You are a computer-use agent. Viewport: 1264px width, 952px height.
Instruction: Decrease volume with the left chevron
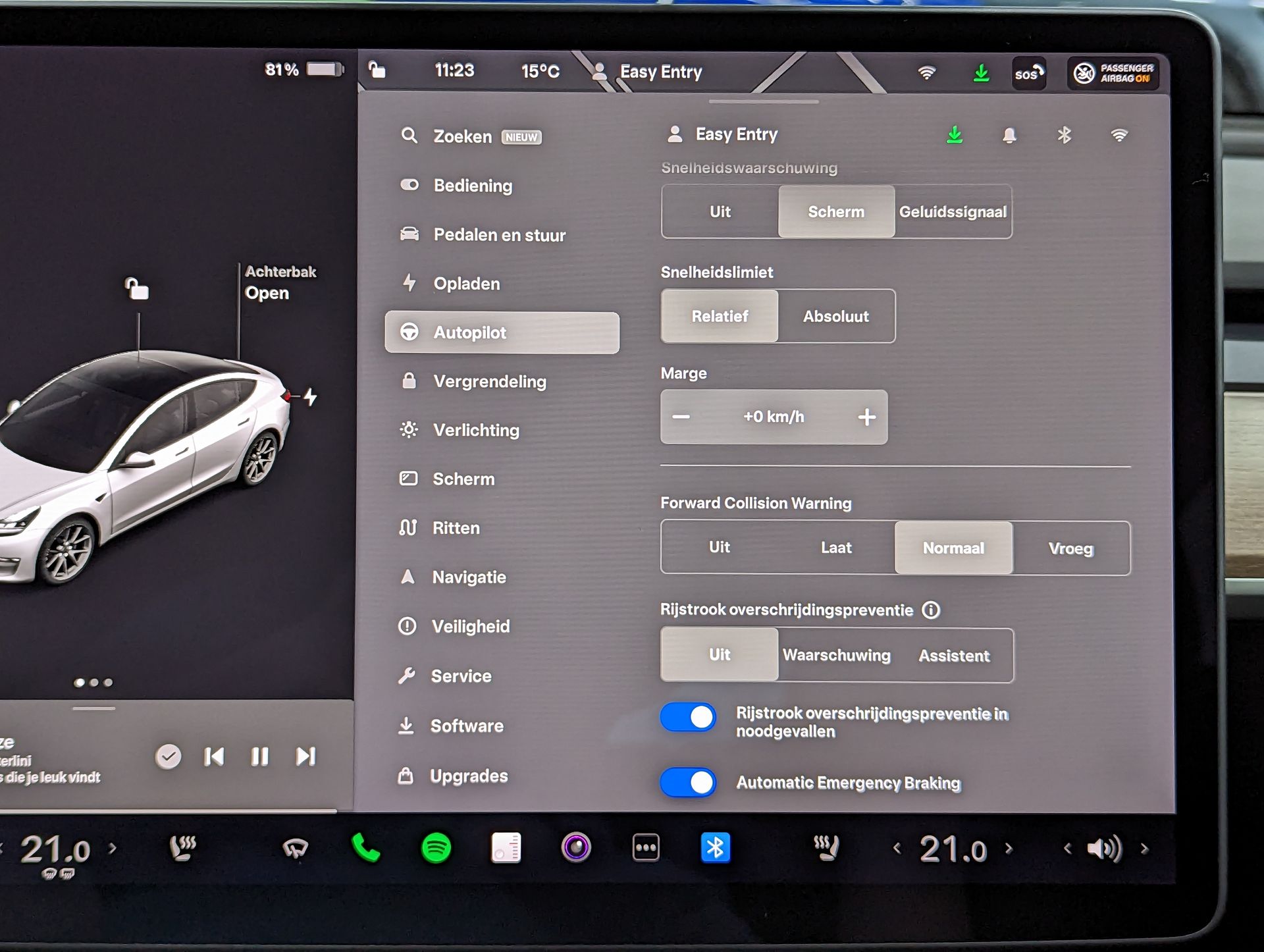(1068, 849)
